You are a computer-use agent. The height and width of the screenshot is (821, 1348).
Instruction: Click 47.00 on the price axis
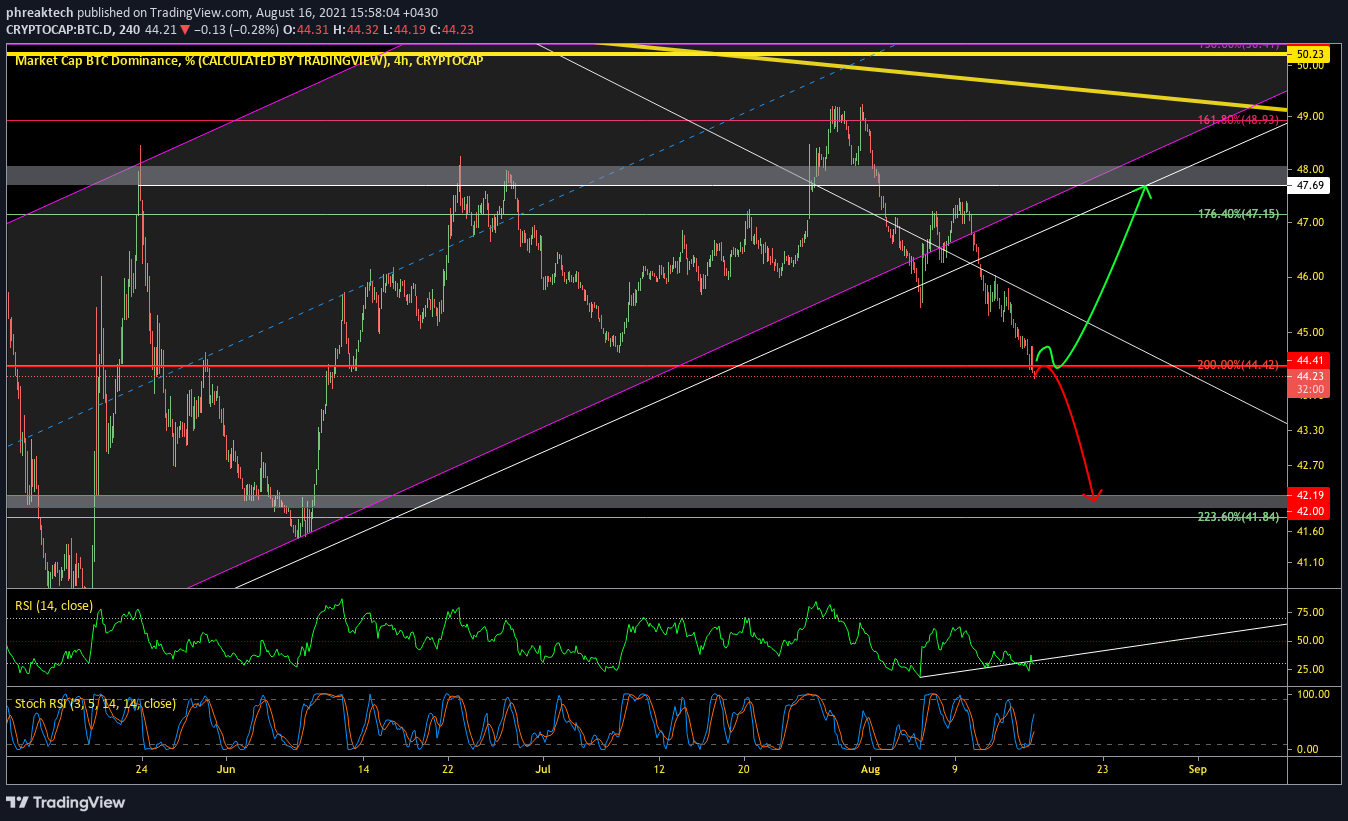point(1309,222)
